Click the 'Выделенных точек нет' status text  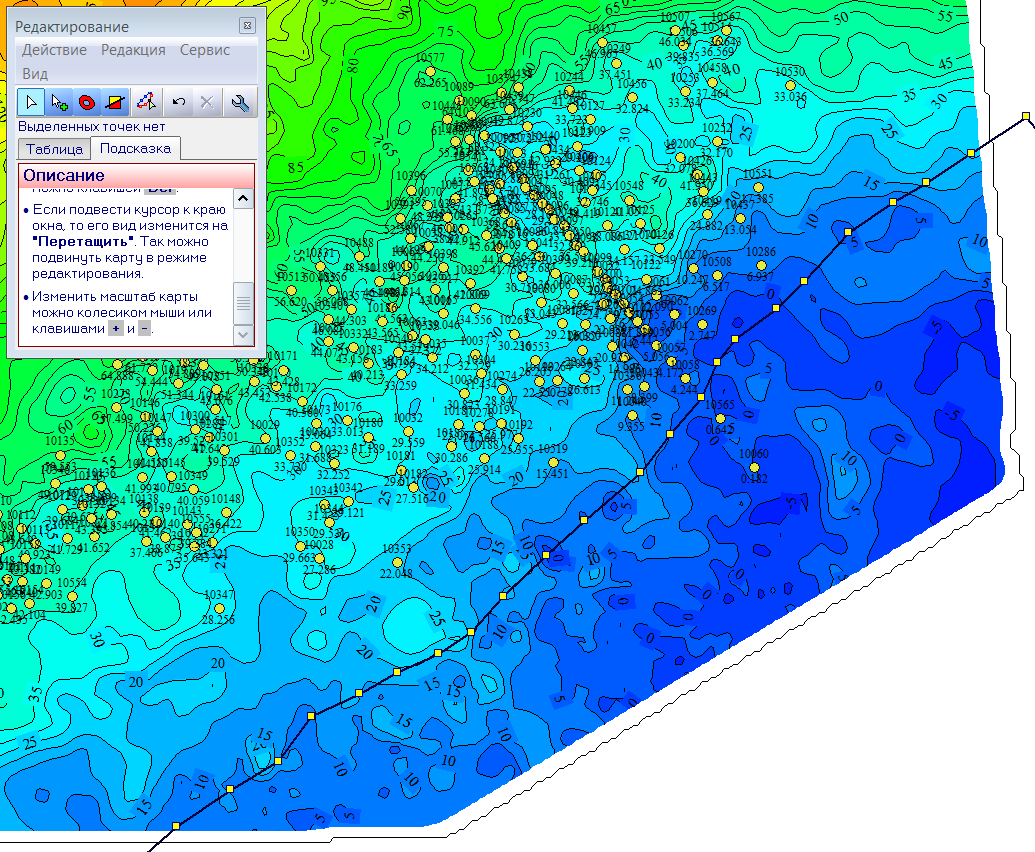point(91,126)
